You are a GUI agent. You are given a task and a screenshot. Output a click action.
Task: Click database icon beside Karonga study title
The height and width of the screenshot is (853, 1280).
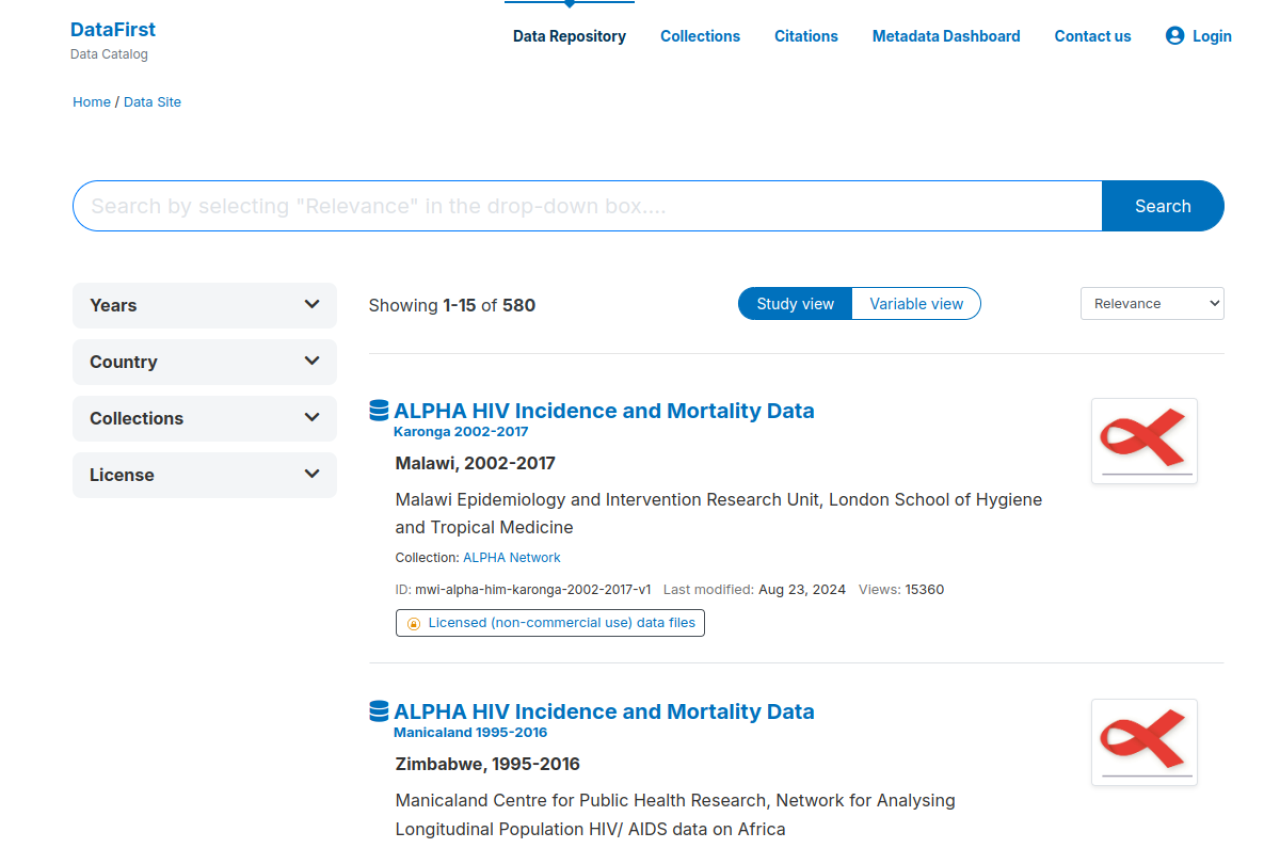click(379, 410)
